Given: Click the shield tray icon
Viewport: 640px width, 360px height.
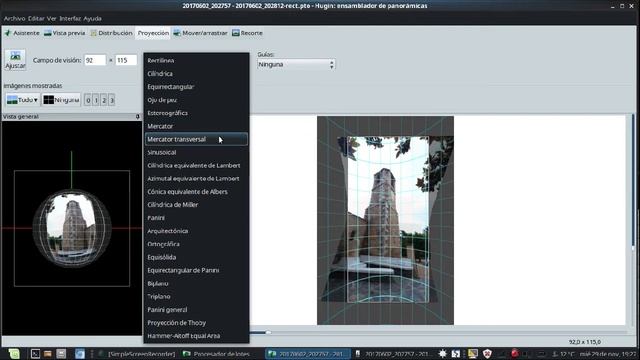Looking at the screenshot, I should coord(487,353).
